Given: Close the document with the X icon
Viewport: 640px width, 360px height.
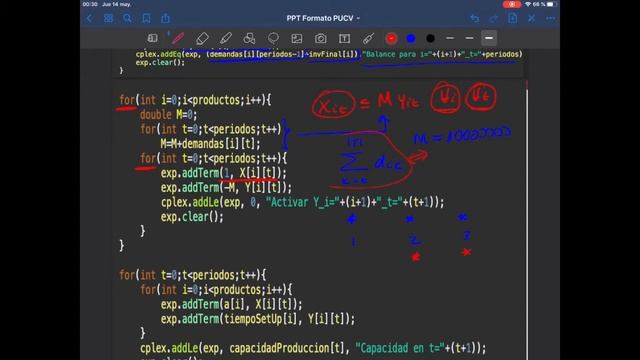Looking at the screenshot, I should (x=531, y=18).
